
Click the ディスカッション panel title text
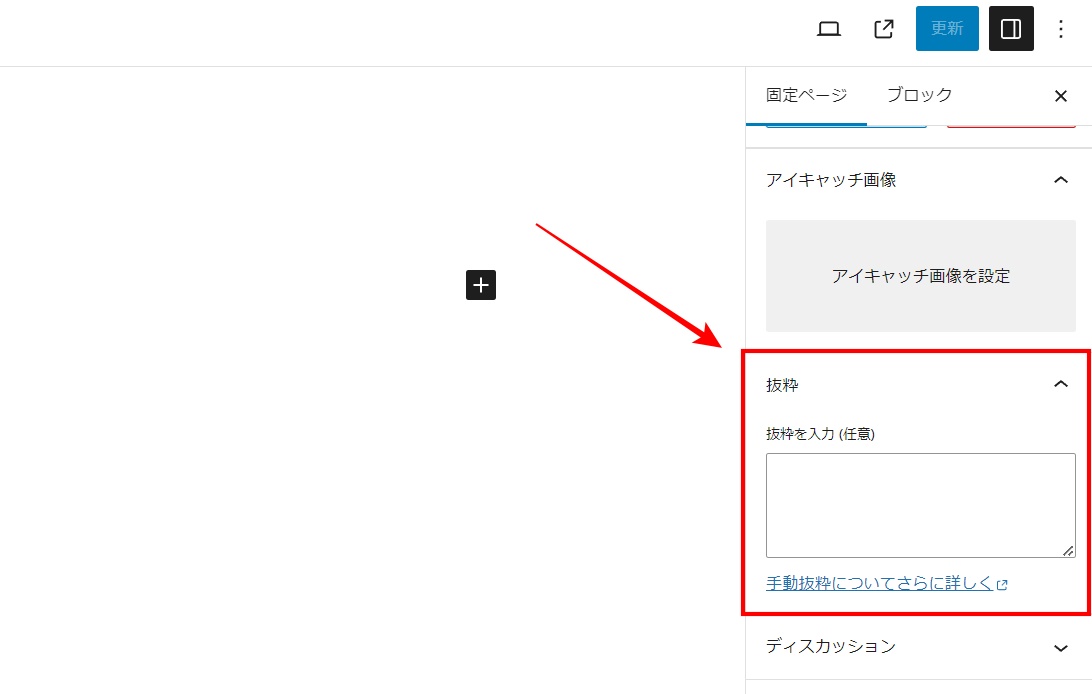tap(831, 647)
